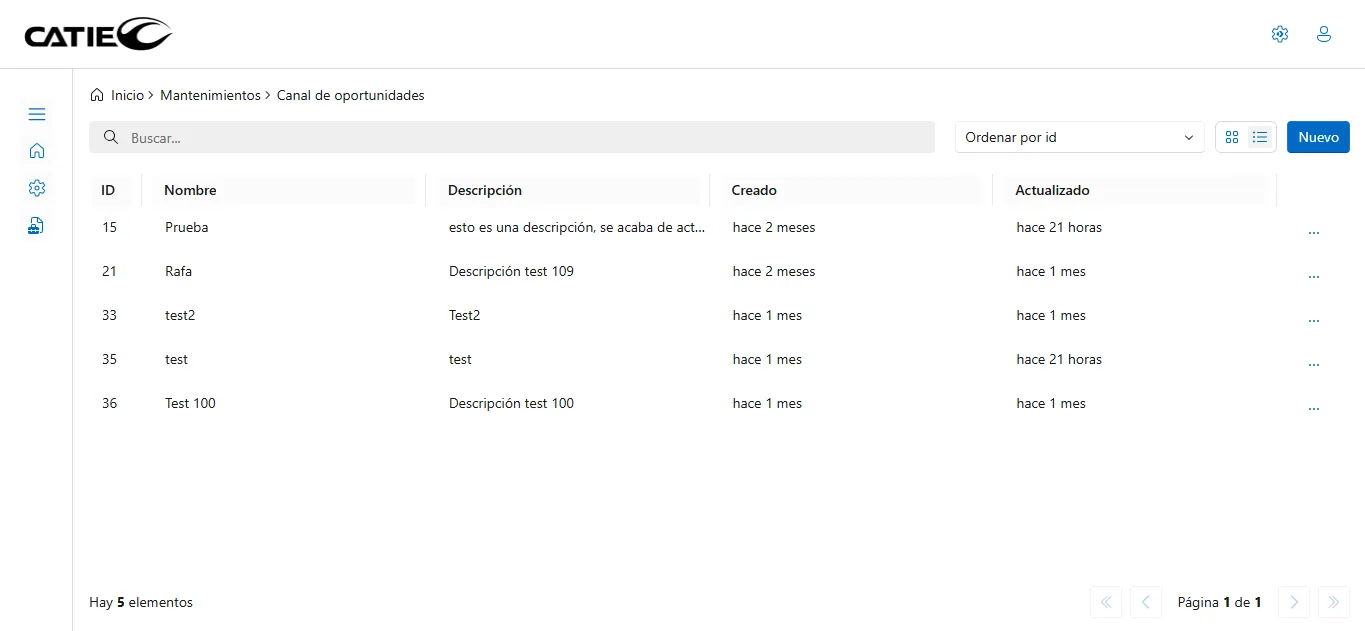
Task: Switch to list view
Action: 1260,137
